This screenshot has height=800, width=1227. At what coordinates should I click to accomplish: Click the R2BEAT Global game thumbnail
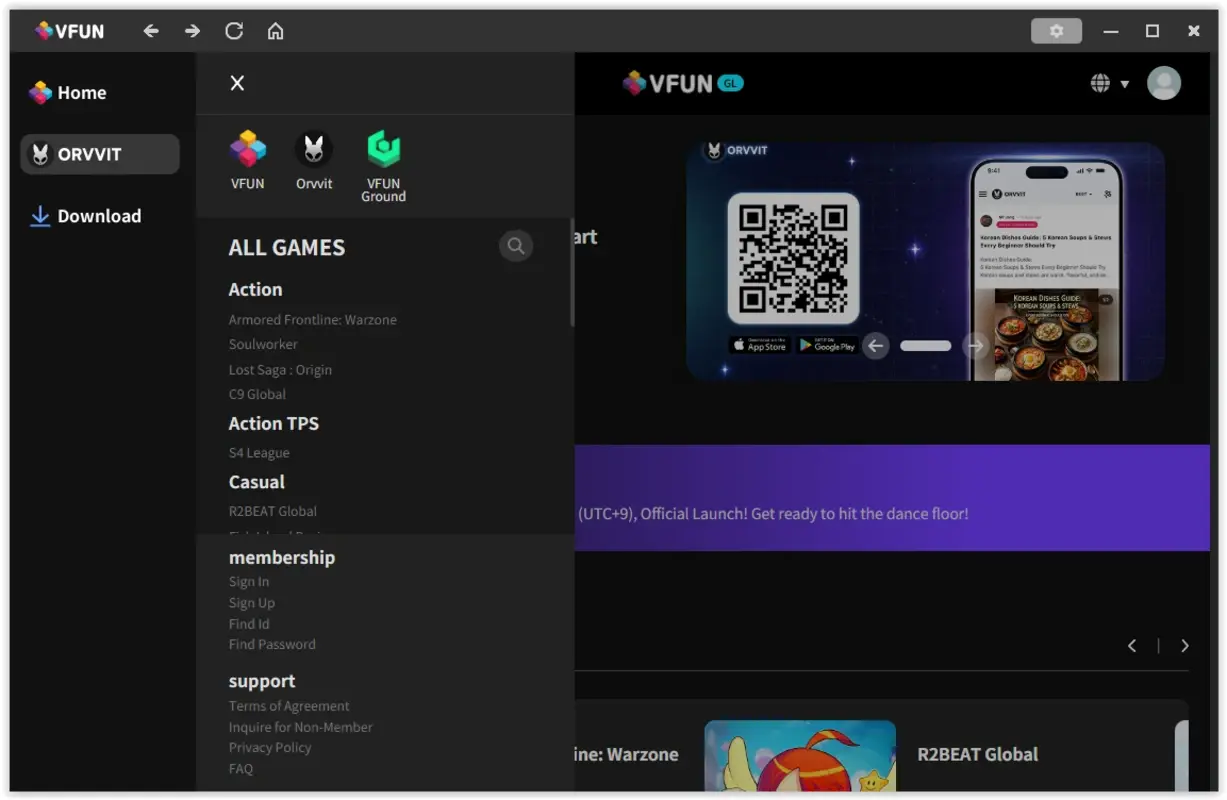(x=800, y=757)
